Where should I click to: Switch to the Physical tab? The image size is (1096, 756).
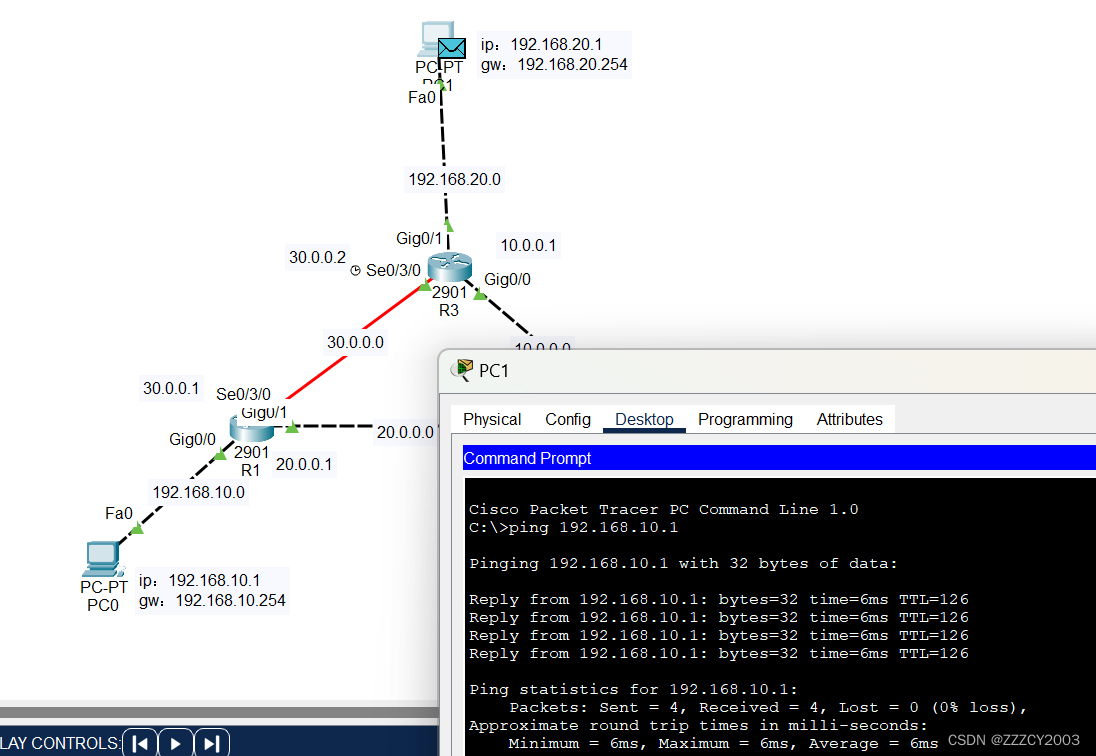[491, 419]
